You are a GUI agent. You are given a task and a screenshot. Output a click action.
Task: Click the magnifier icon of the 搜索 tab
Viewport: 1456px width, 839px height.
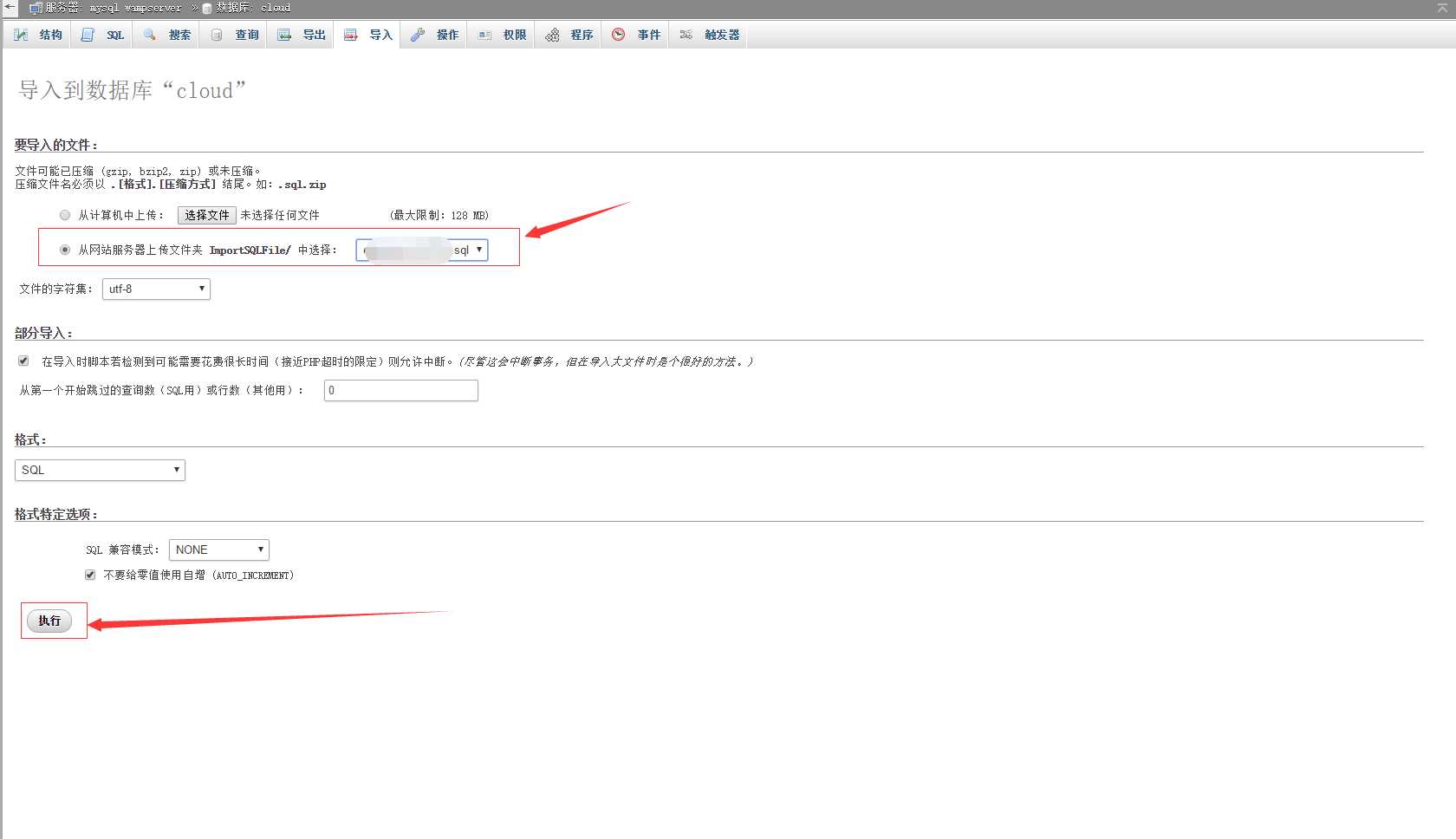[150, 35]
